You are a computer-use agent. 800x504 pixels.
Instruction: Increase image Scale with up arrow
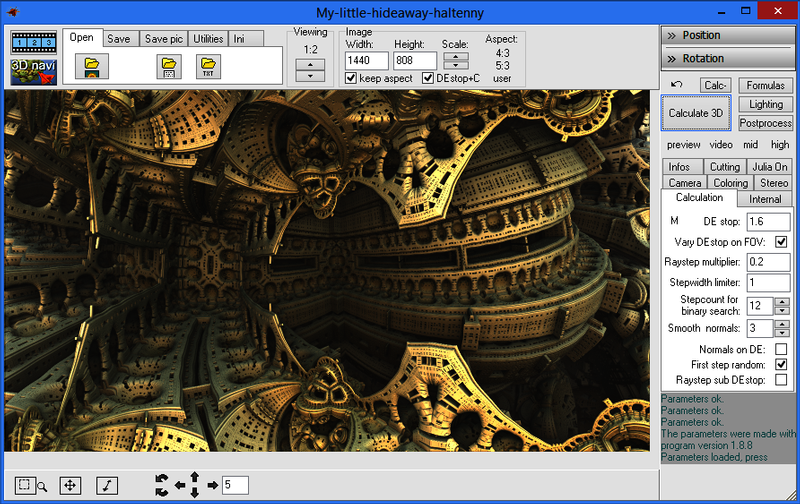(x=456, y=57)
